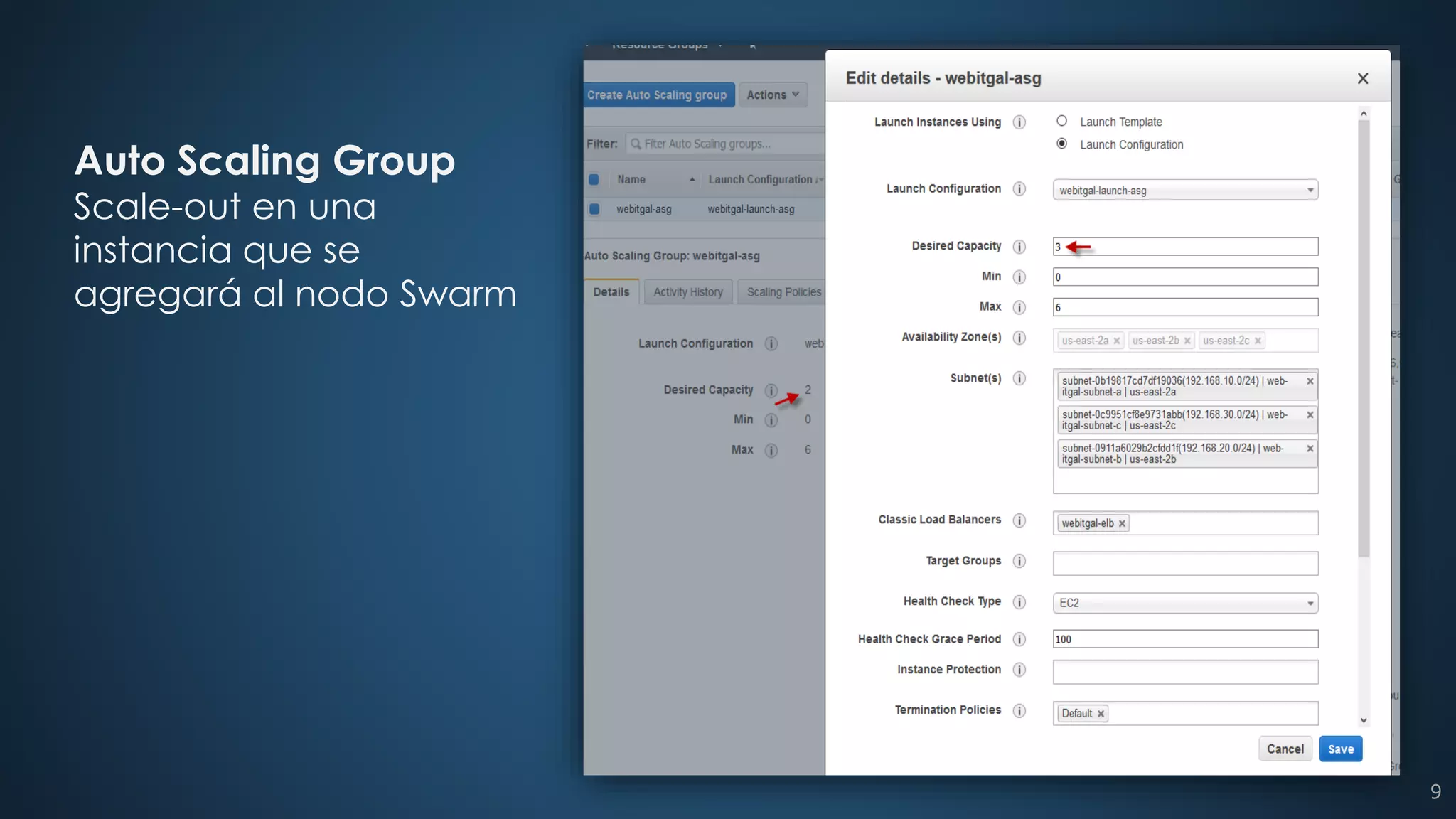Show info tooltip for dialog's Min field
Screen dimensions: 1456x819
pos(1019,277)
